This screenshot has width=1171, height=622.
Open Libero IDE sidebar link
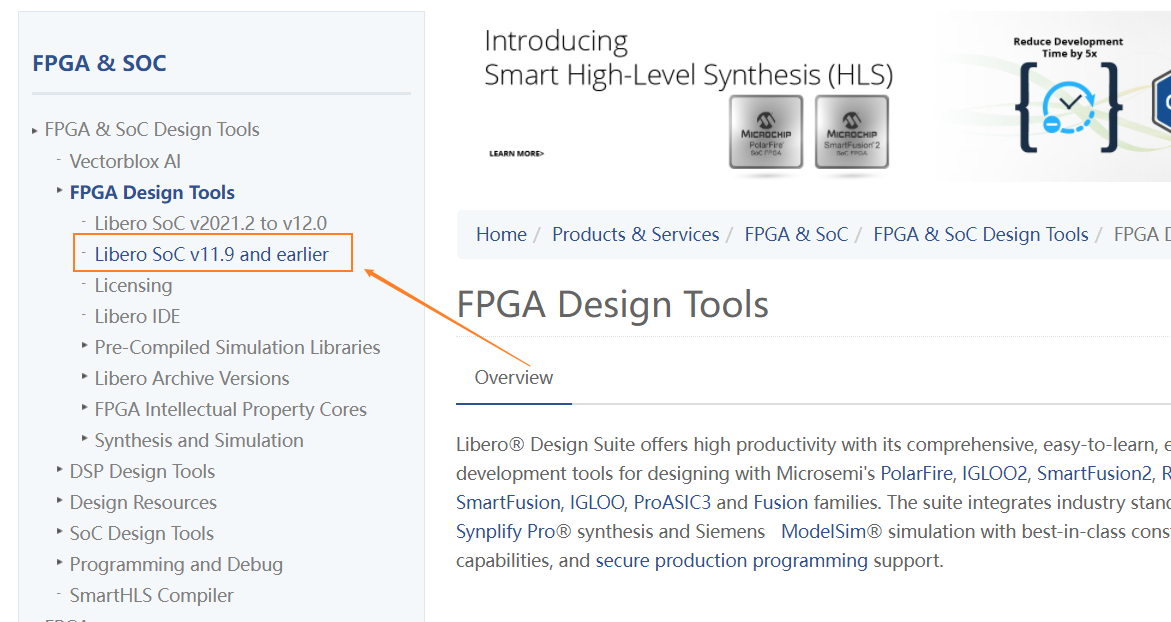137,317
